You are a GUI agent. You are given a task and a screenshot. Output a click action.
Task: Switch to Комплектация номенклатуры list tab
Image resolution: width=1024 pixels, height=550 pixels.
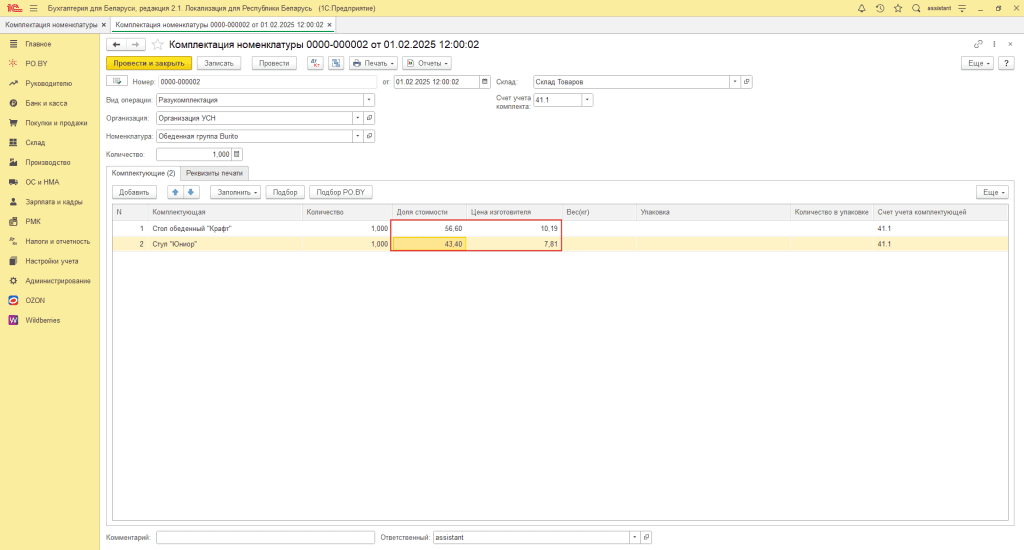click(x=51, y=25)
